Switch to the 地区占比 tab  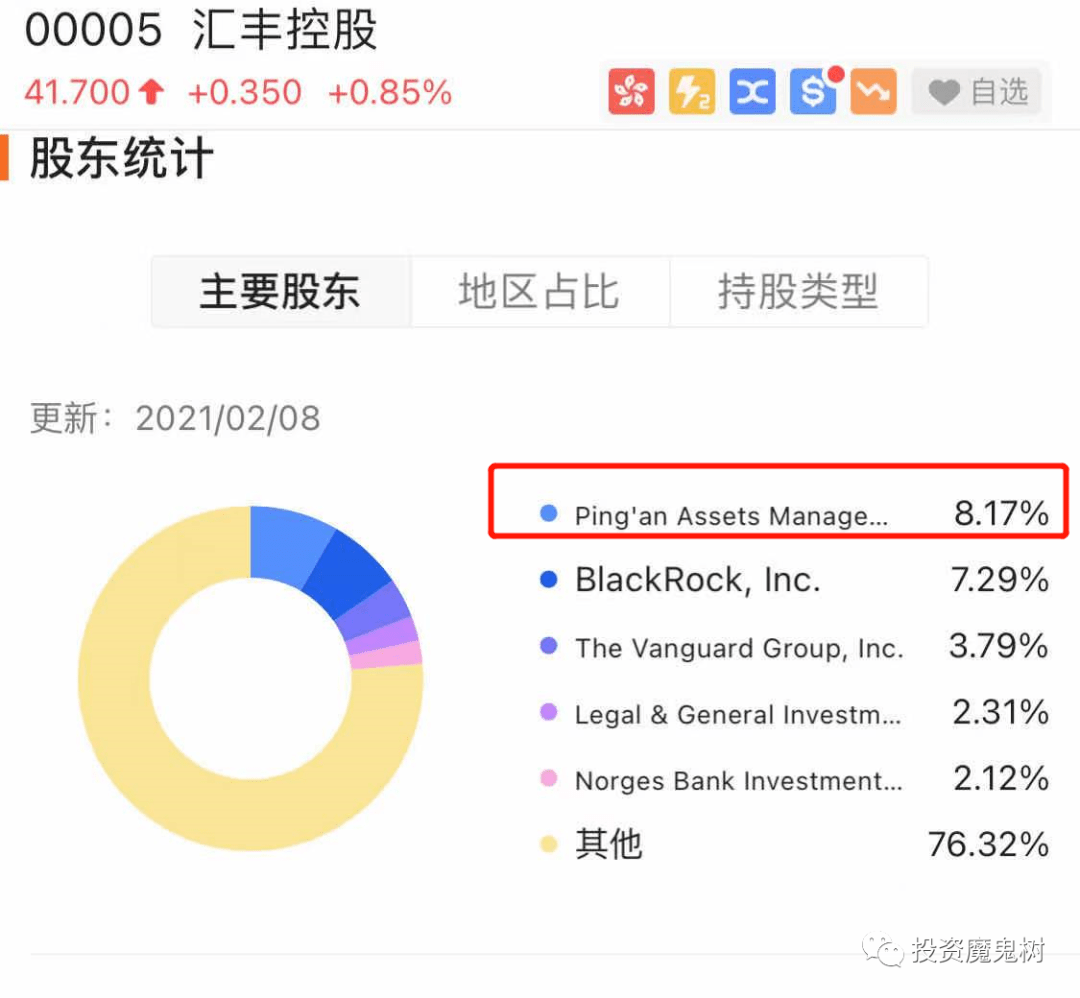point(540,291)
